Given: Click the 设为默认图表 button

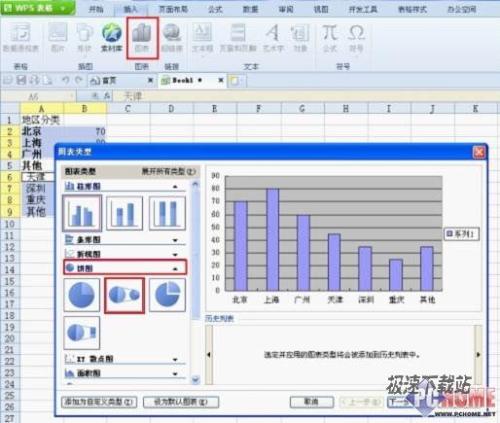Looking at the screenshot, I should coord(181,402).
